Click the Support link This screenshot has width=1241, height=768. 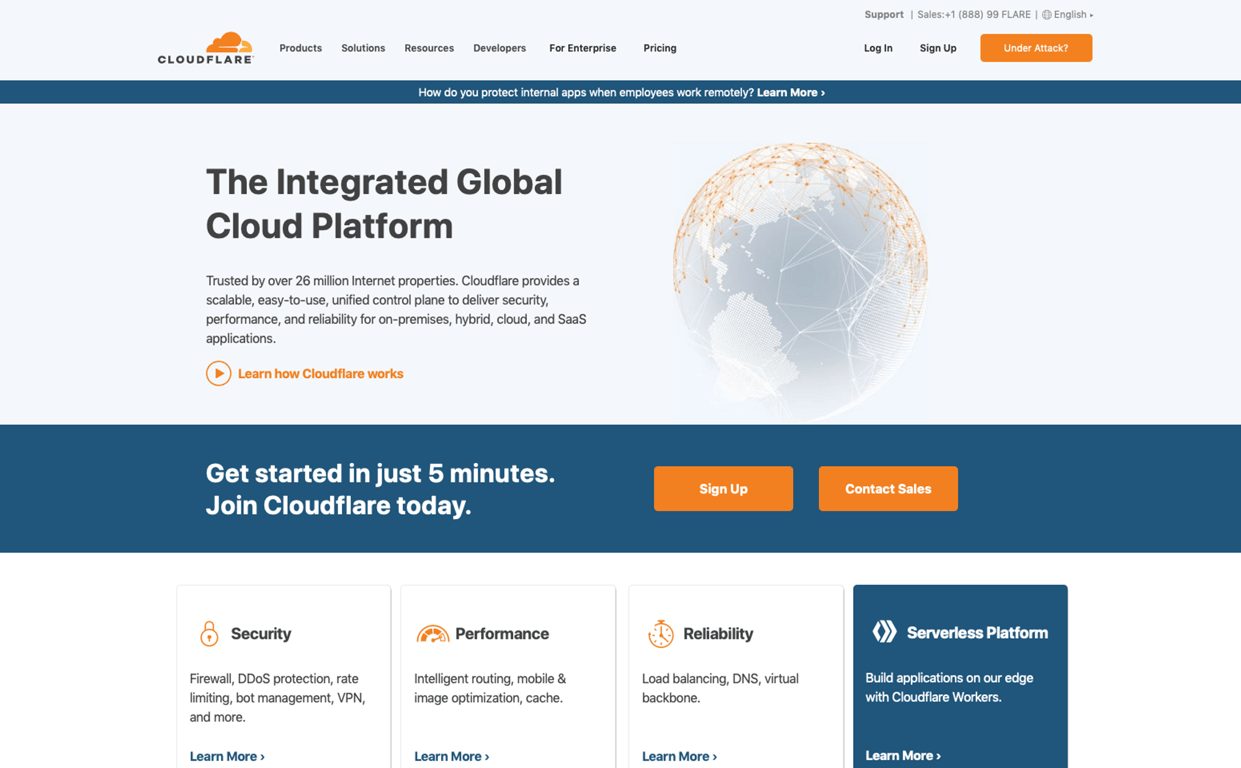pyautogui.click(x=884, y=15)
